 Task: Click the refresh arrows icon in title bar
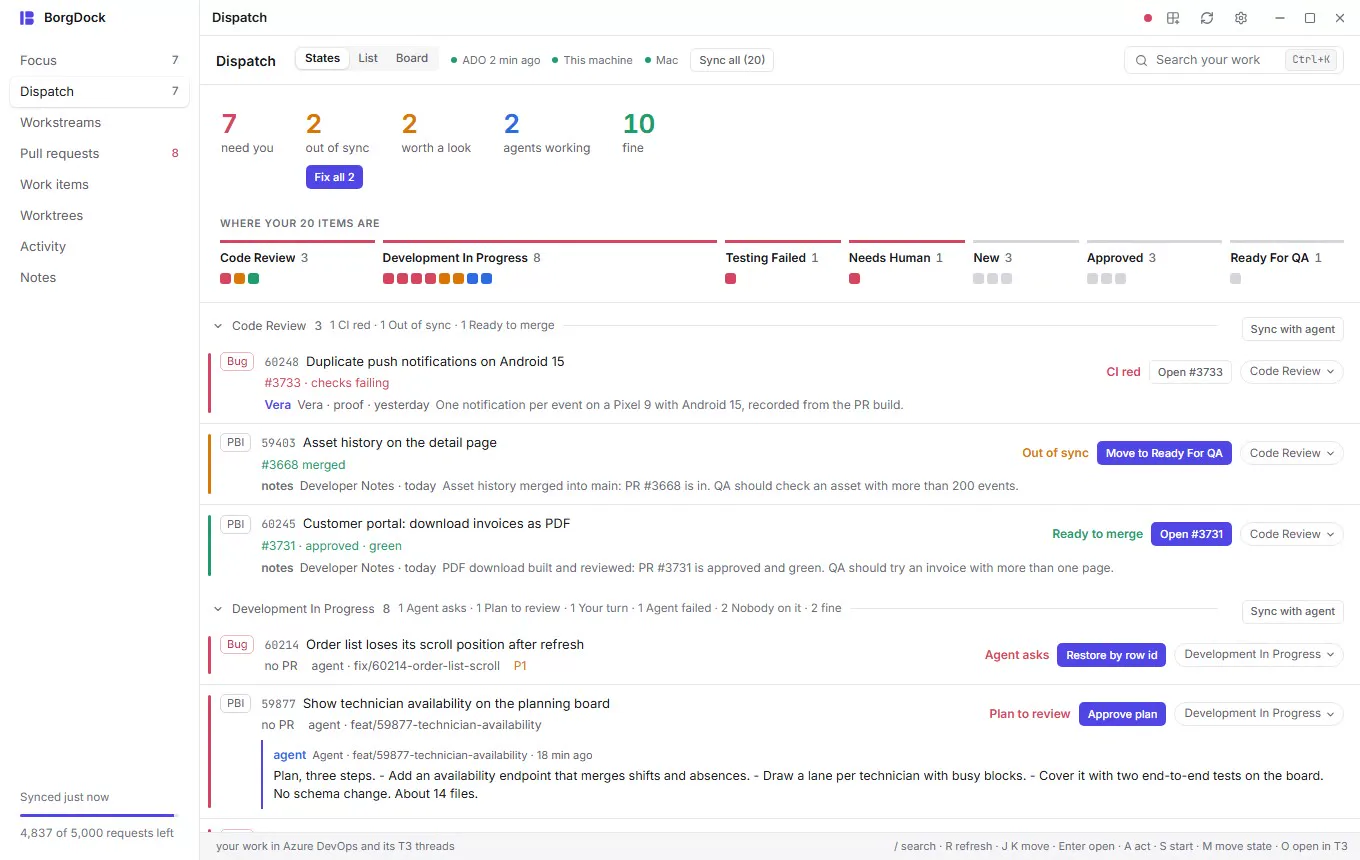(x=1207, y=18)
